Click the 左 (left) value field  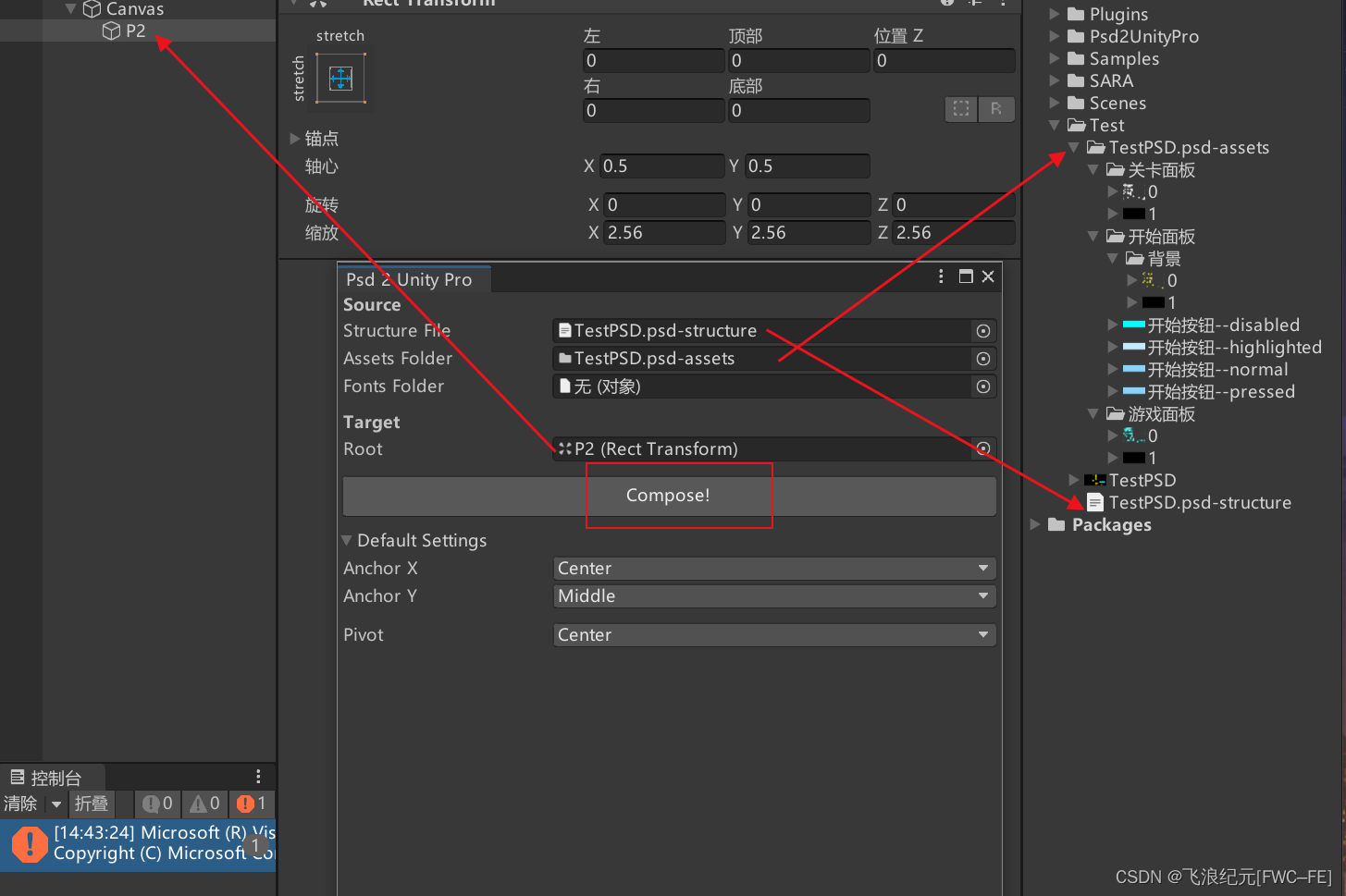click(x=654, y=61)
